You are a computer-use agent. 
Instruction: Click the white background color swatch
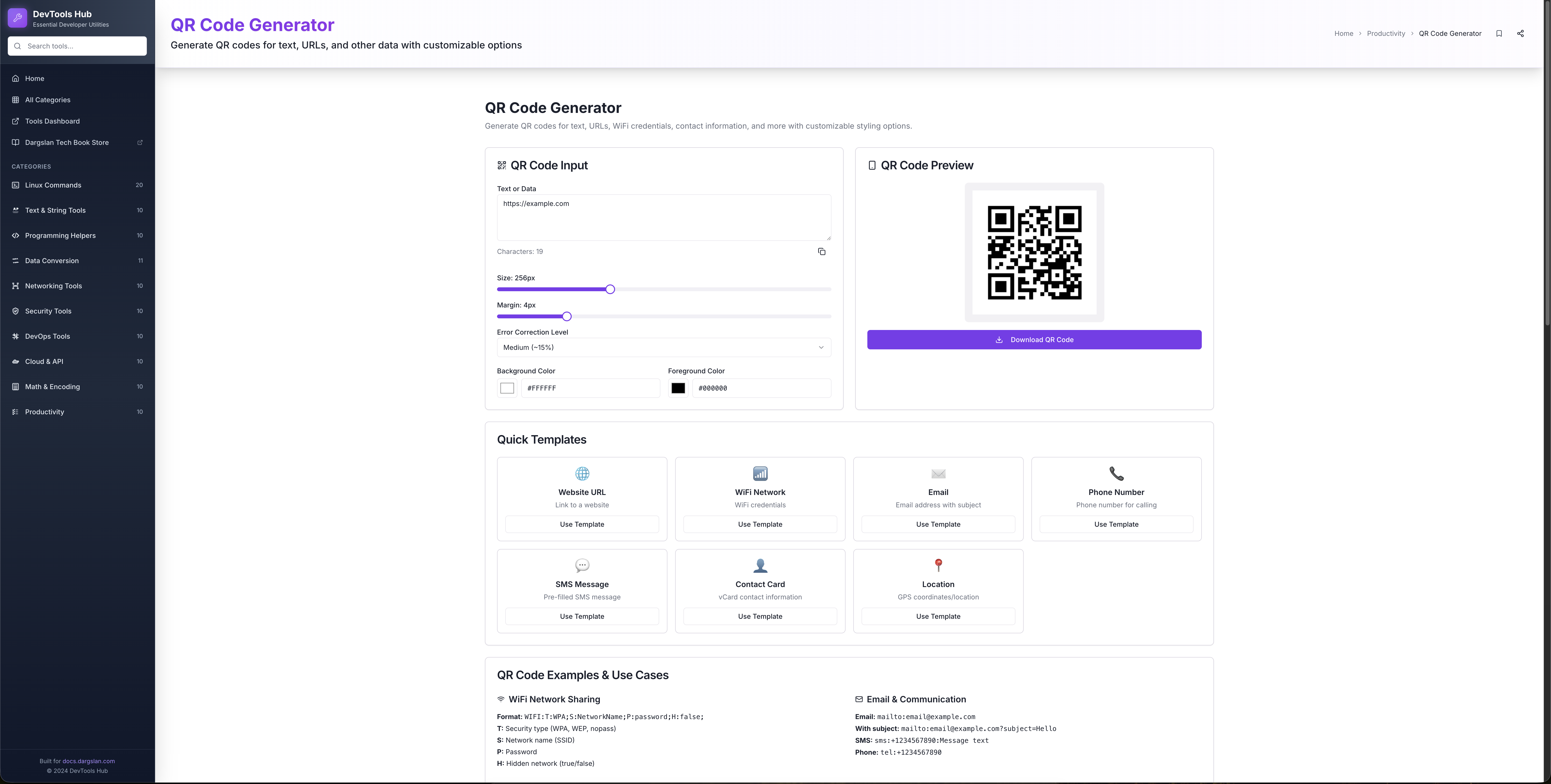tap(507, 388)
